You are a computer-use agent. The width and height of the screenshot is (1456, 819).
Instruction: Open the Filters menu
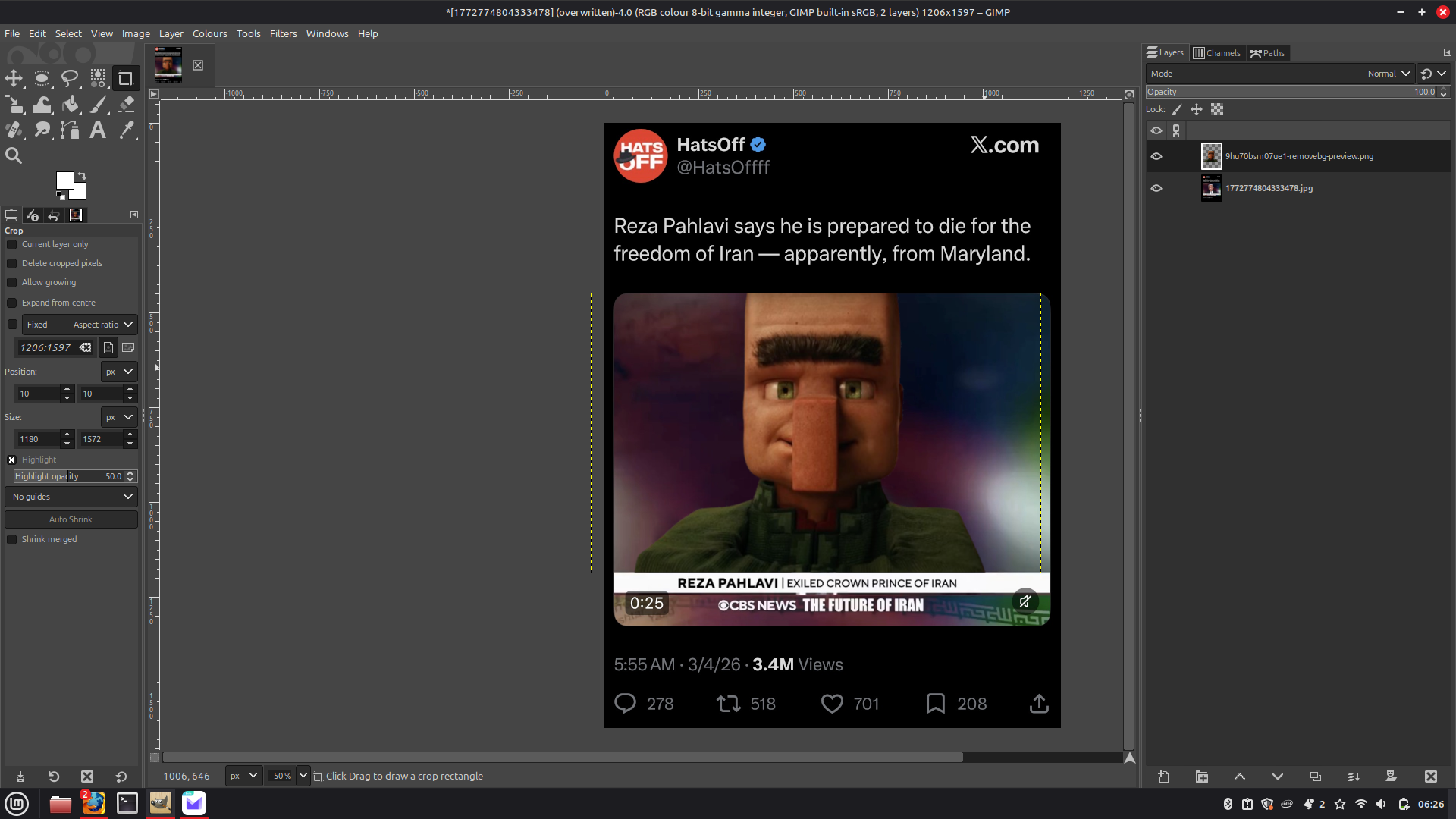tap(283, 33)
